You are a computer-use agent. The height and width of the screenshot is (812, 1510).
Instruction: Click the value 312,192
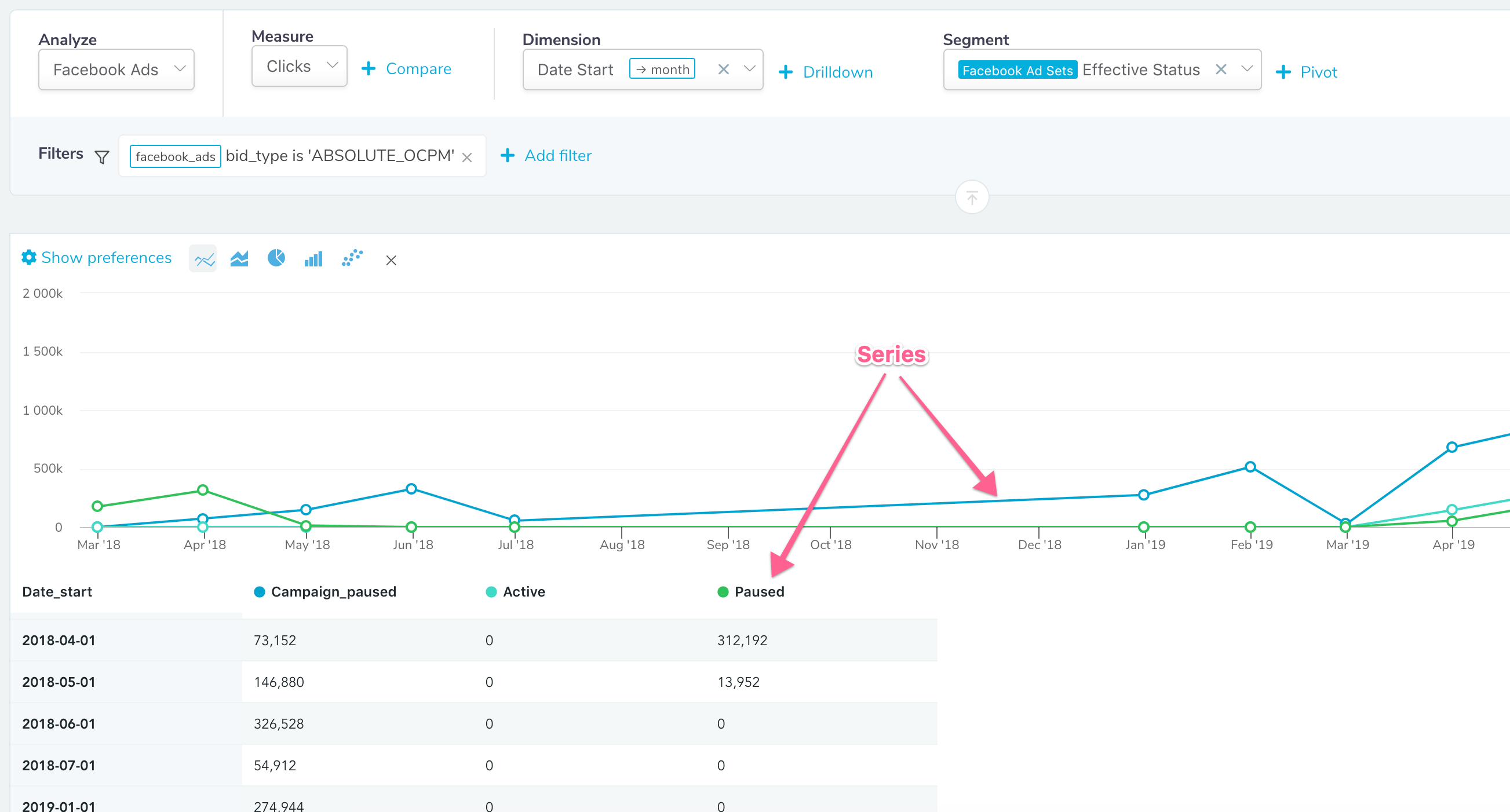(742, 641)
